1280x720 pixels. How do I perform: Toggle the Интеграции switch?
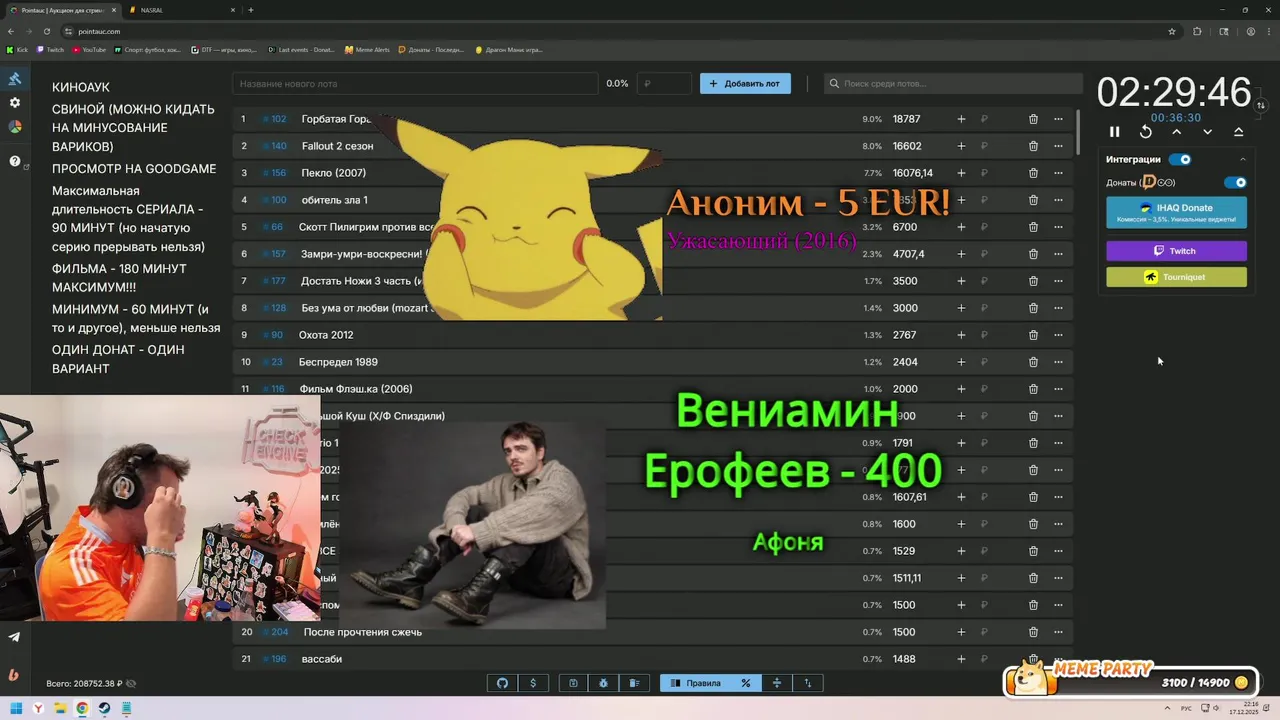1181,159
